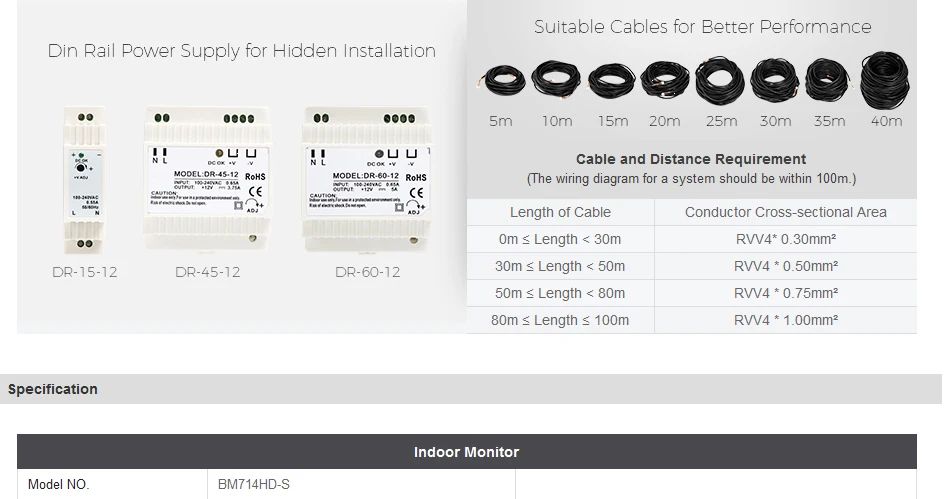The height and width of the screenshot is (499, 949).
Task: Click the RVV4 * 1.00mm² table cell
Action: (785, 320)
